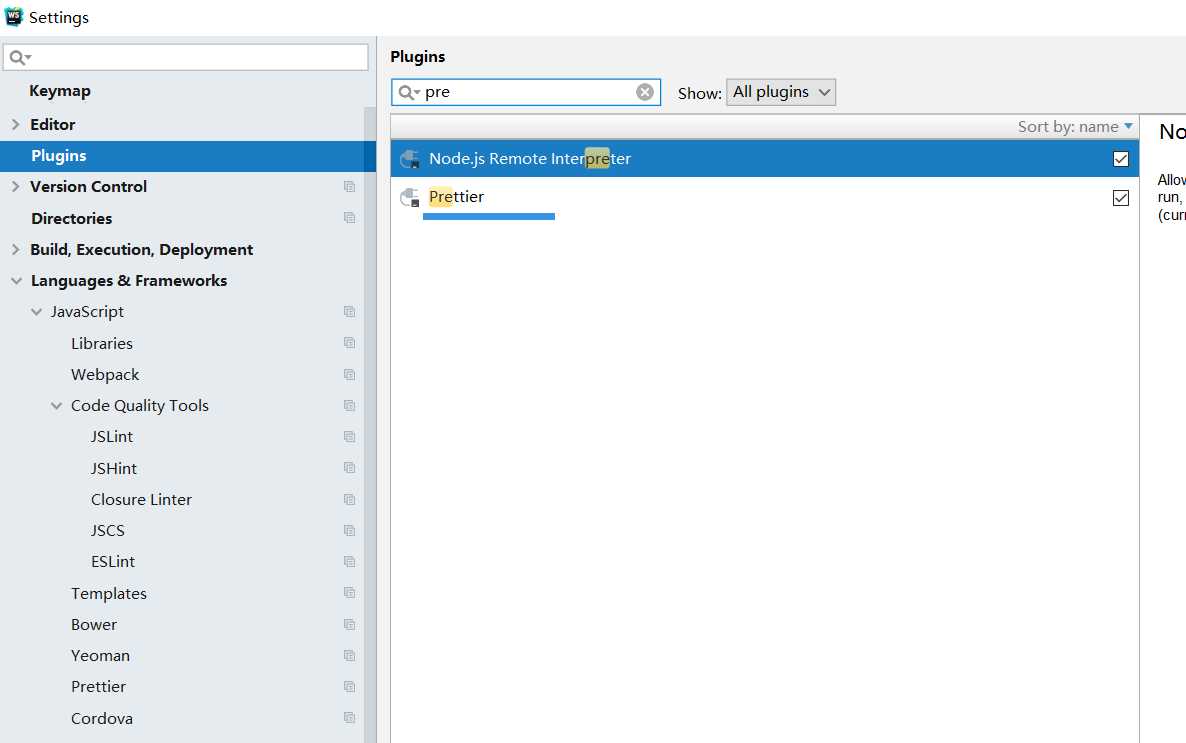Image resolution: width=1186 pixels, height=743 pixels.
Task: Collapse the Languages & Frameworks section
Action: (17, 281)
